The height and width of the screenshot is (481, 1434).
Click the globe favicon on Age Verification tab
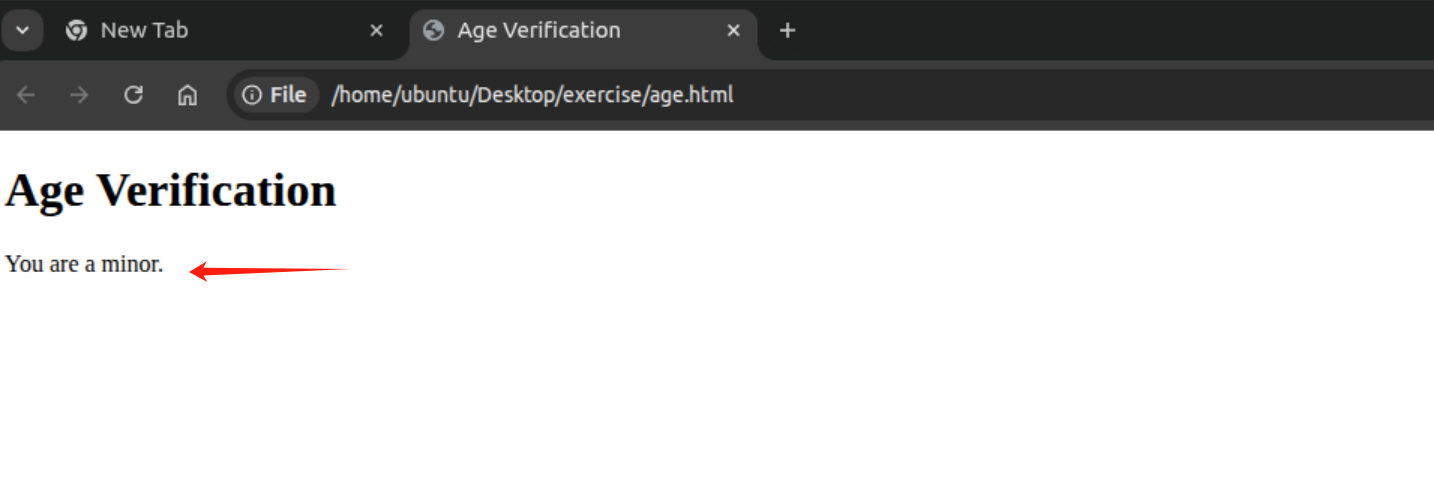tap(433, 31)
